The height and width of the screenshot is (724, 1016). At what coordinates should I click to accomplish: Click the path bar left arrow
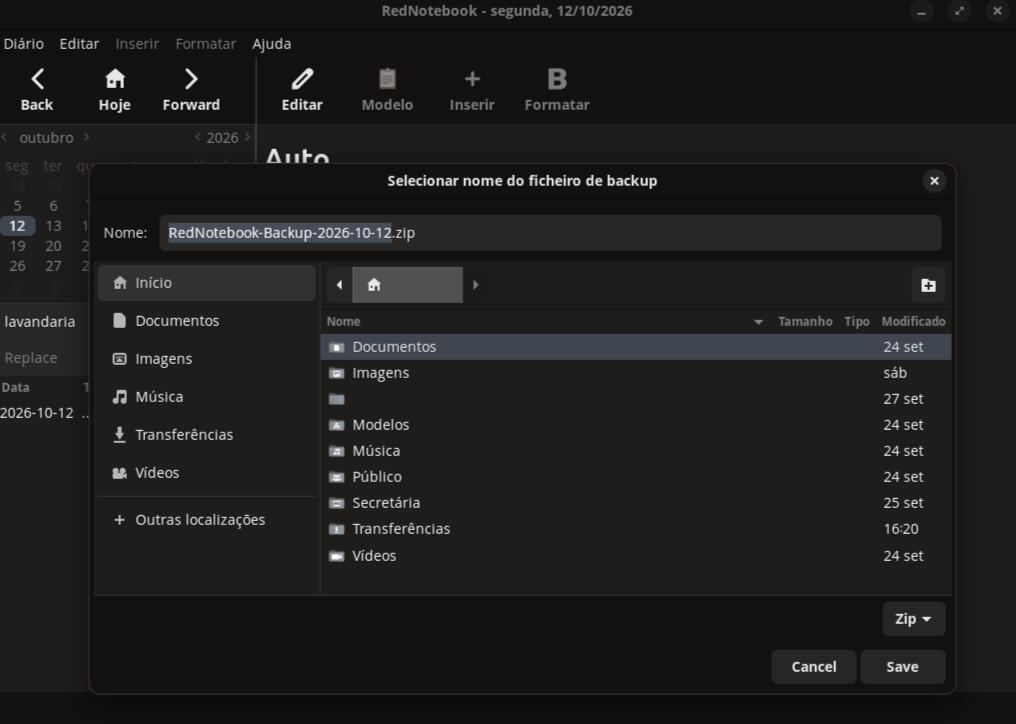click(x=339, y=285)
